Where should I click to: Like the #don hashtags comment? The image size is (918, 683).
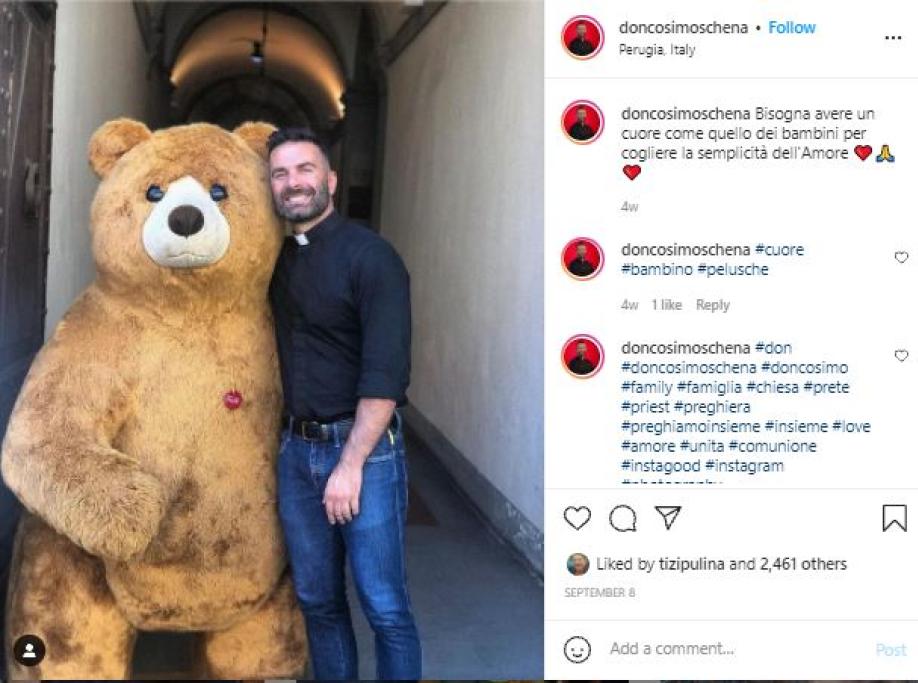tap(901, 356)
